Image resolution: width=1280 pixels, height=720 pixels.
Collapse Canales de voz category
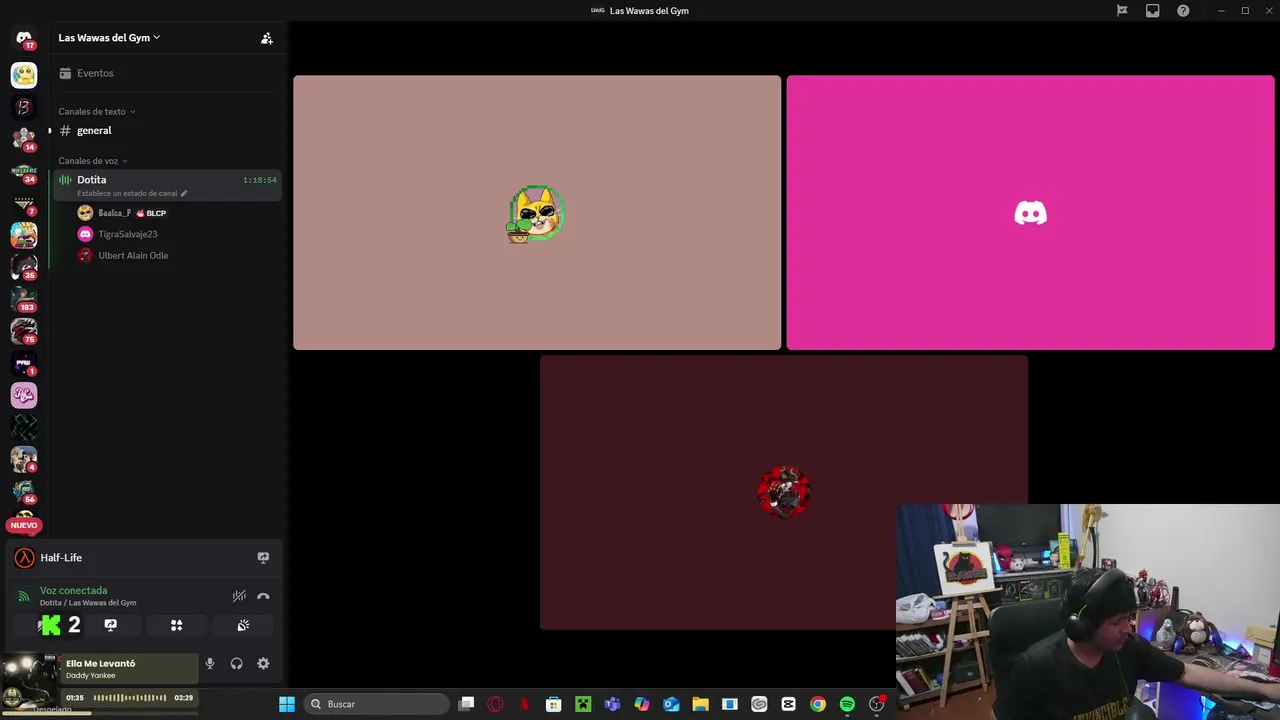[92, 160]
